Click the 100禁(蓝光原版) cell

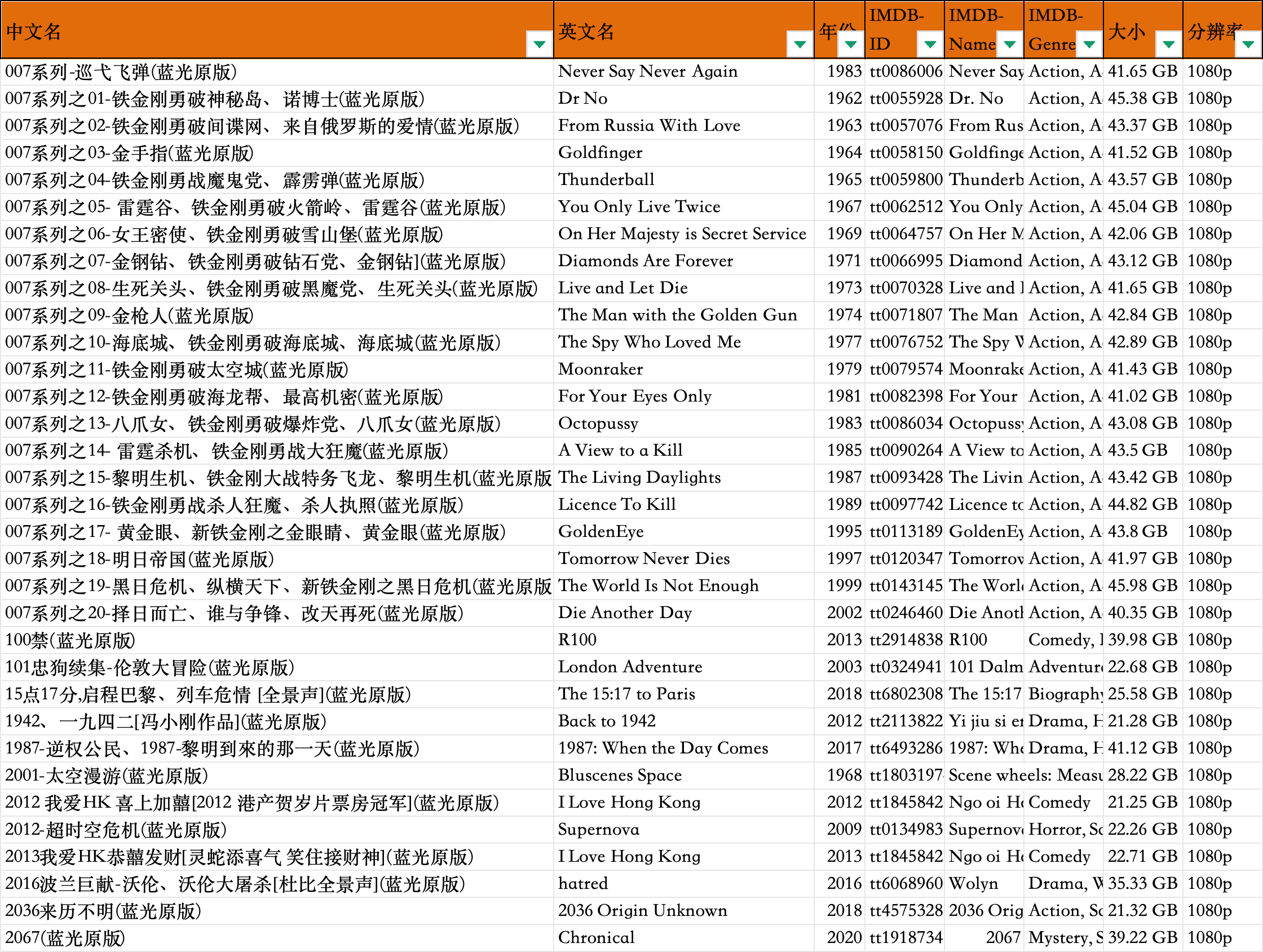point(70,640)
